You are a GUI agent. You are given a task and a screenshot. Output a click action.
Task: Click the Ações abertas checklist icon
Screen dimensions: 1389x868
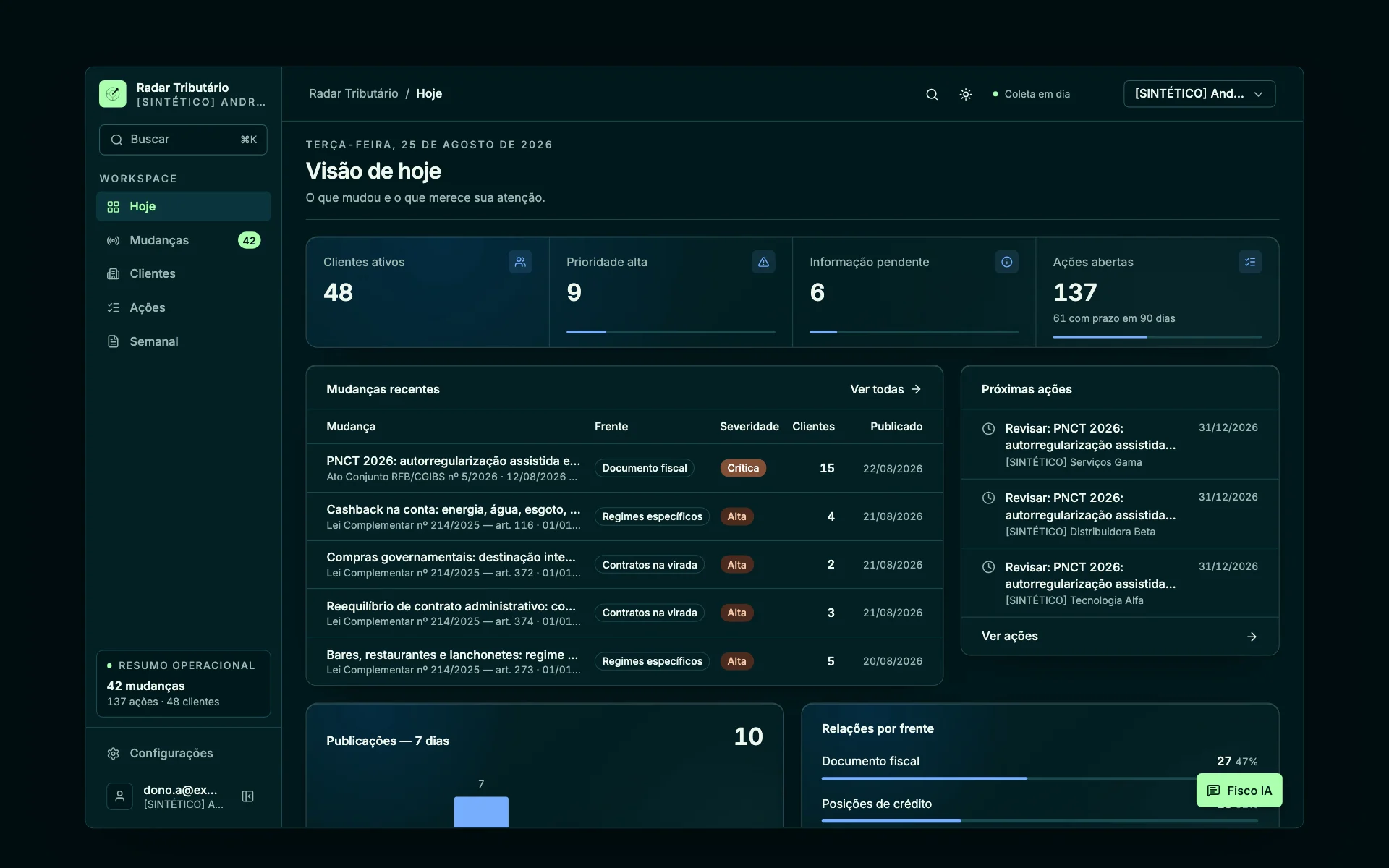[x=1249, y=262]
